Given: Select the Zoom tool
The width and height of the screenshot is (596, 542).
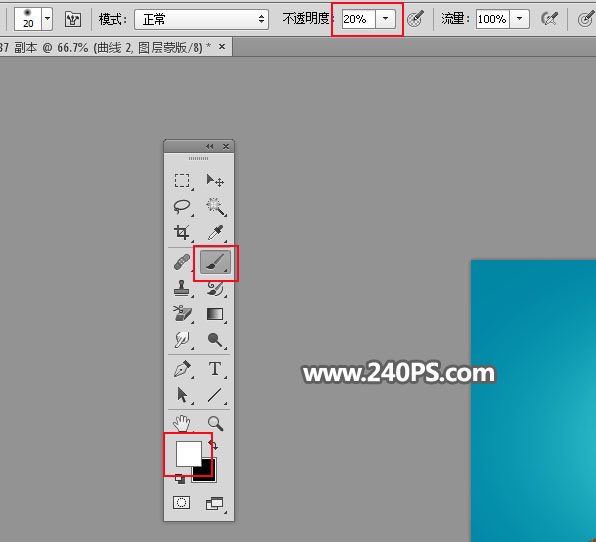Looking at the screenshot, I should pos(215,423).
